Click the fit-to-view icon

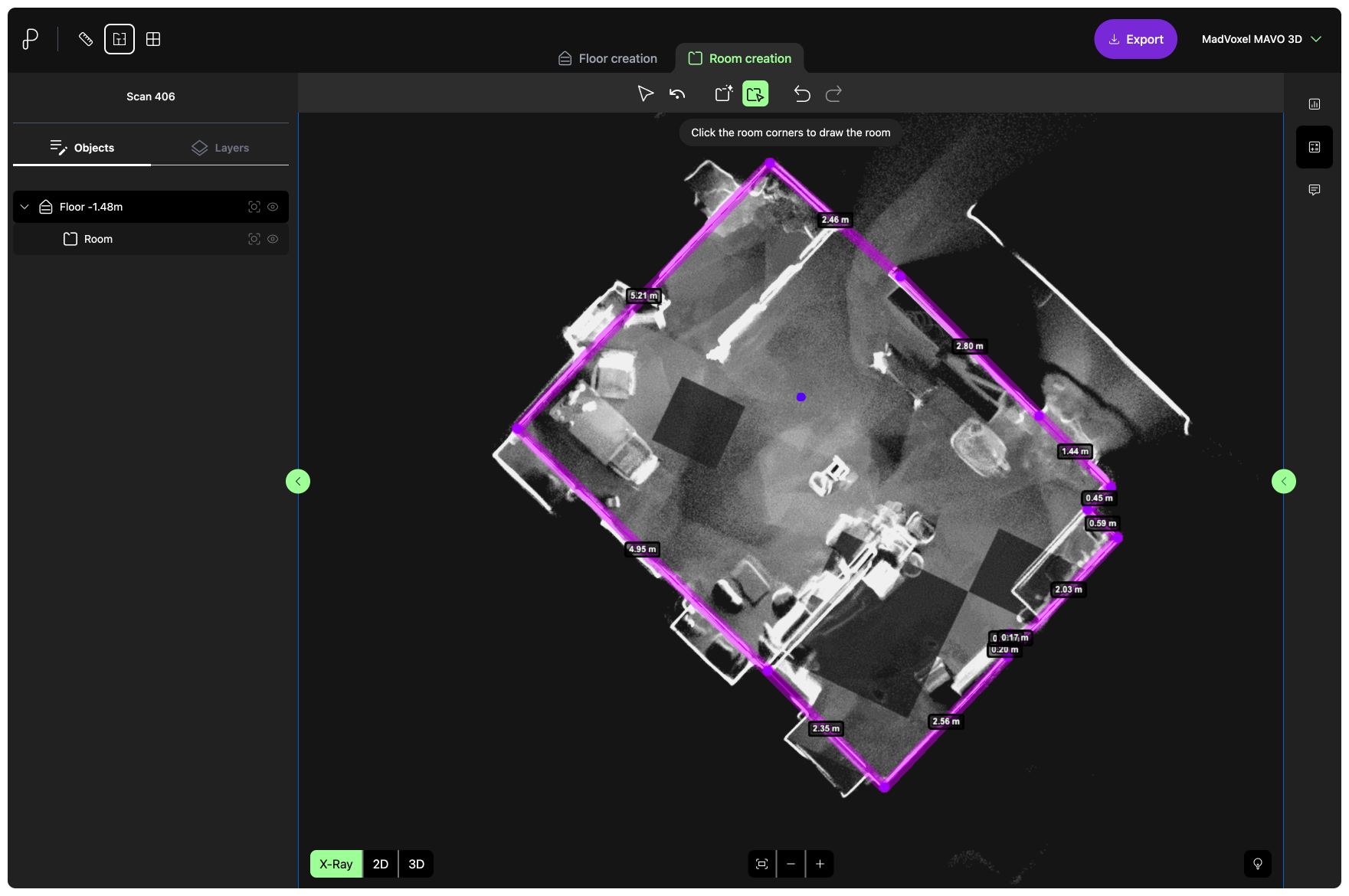point(761,864)
